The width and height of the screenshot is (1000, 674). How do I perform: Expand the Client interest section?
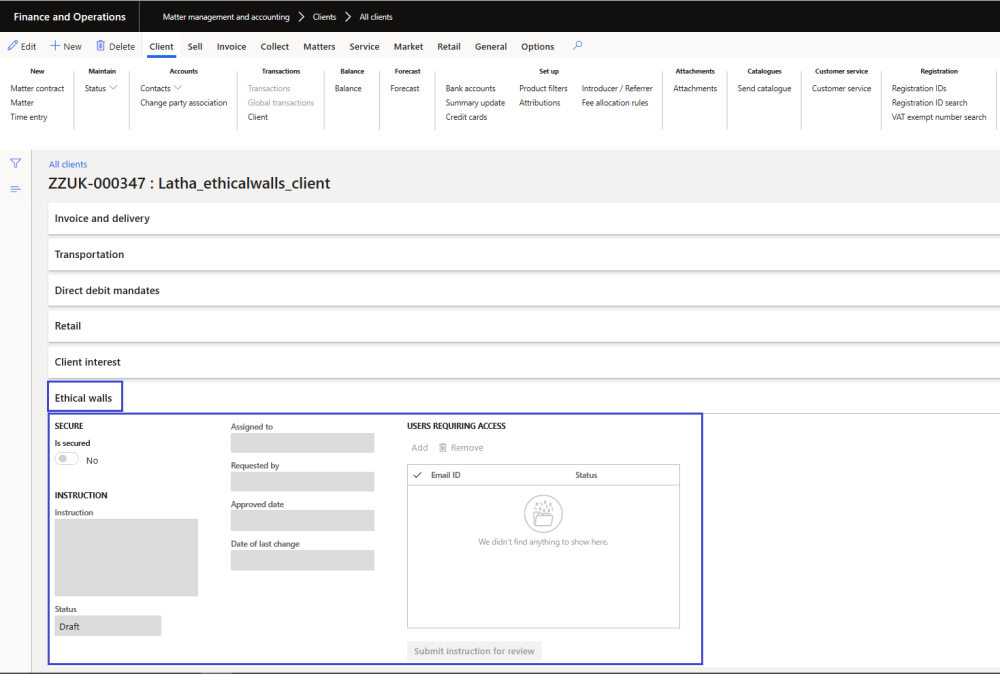click(88, 362)
